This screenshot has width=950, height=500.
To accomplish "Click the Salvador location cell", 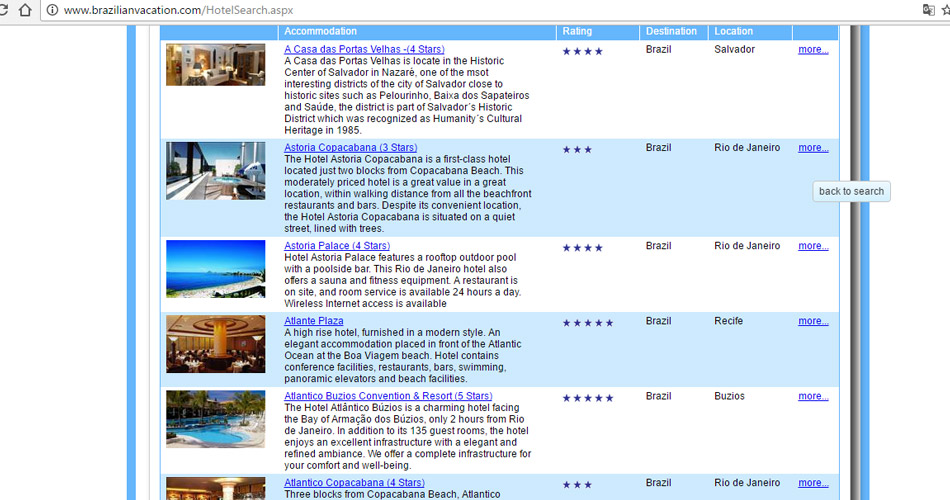I will pos(734,49).
